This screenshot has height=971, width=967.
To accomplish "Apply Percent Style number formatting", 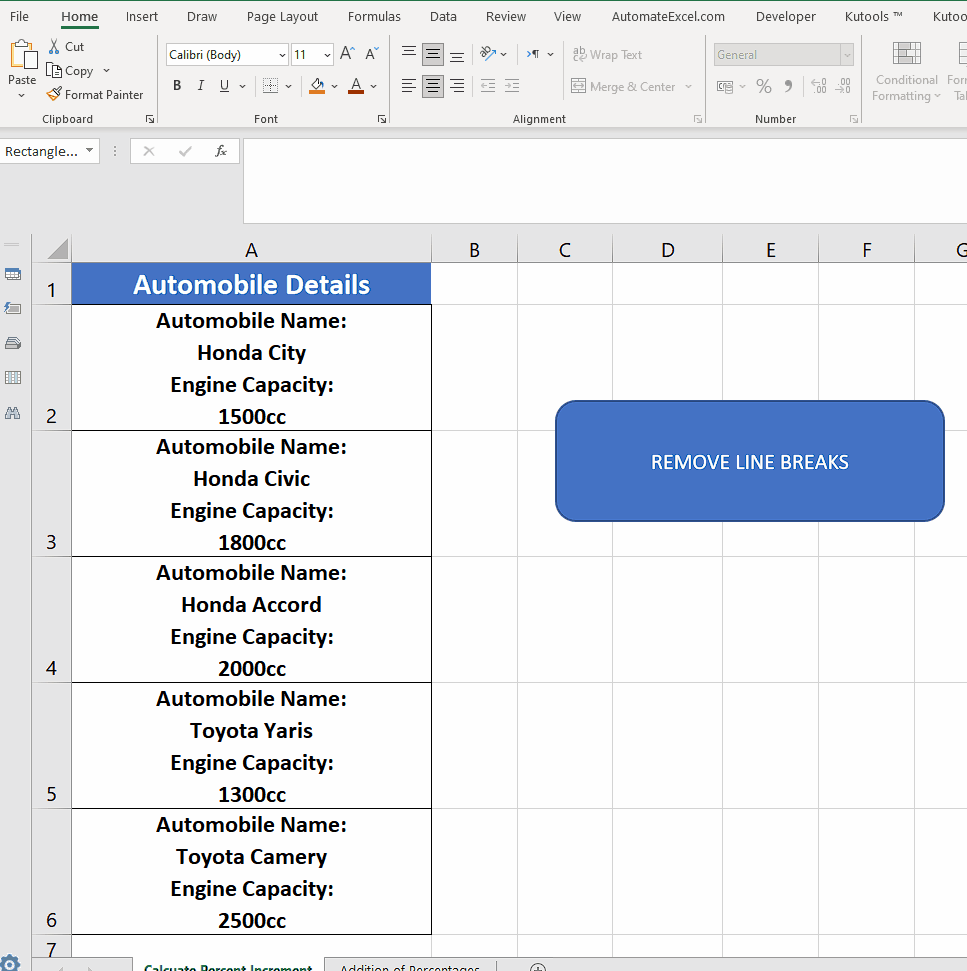I will coord(763,86).
